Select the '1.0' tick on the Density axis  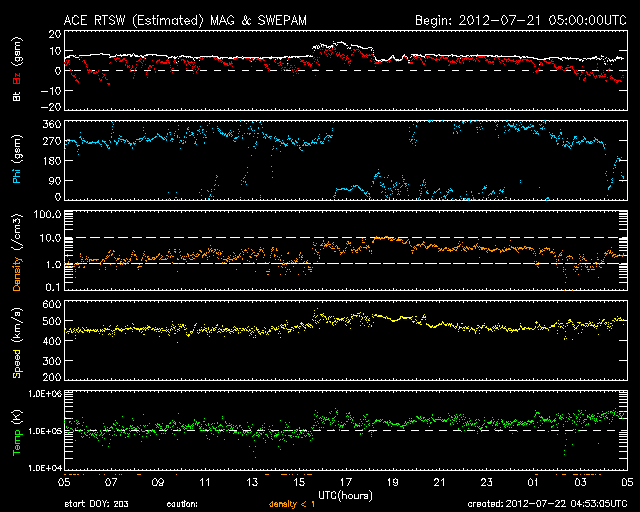[x=53, y=265]
